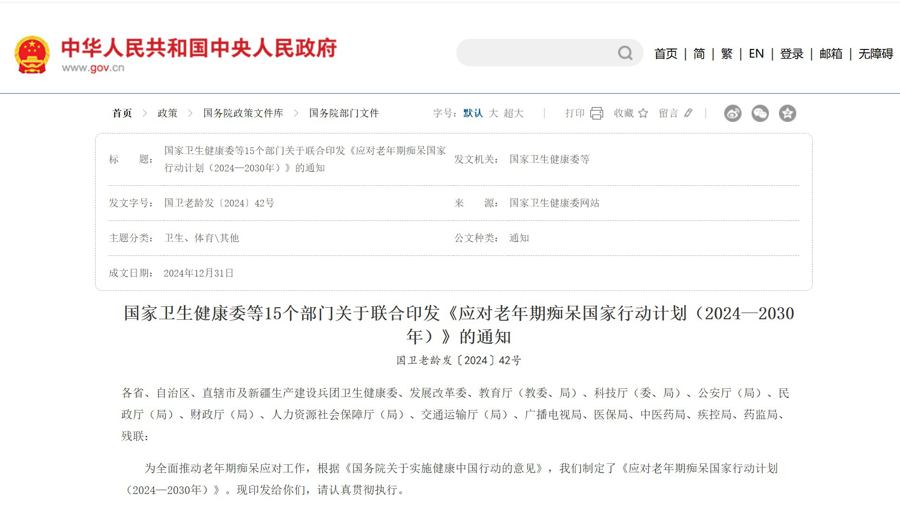Switch to Simplified Chinese with 简
This screenshot has width=900, height=506.
click(x=699, y=54)
